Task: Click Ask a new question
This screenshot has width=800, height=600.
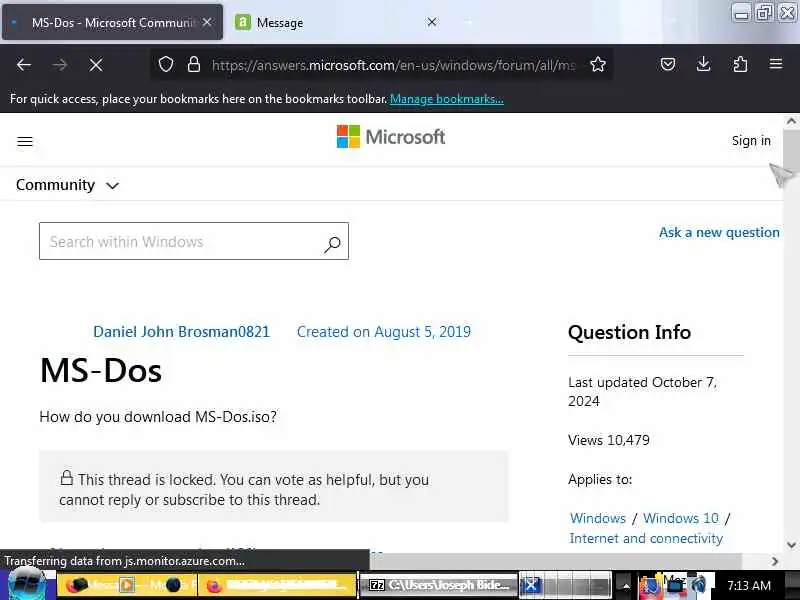Action: [719, 233]
